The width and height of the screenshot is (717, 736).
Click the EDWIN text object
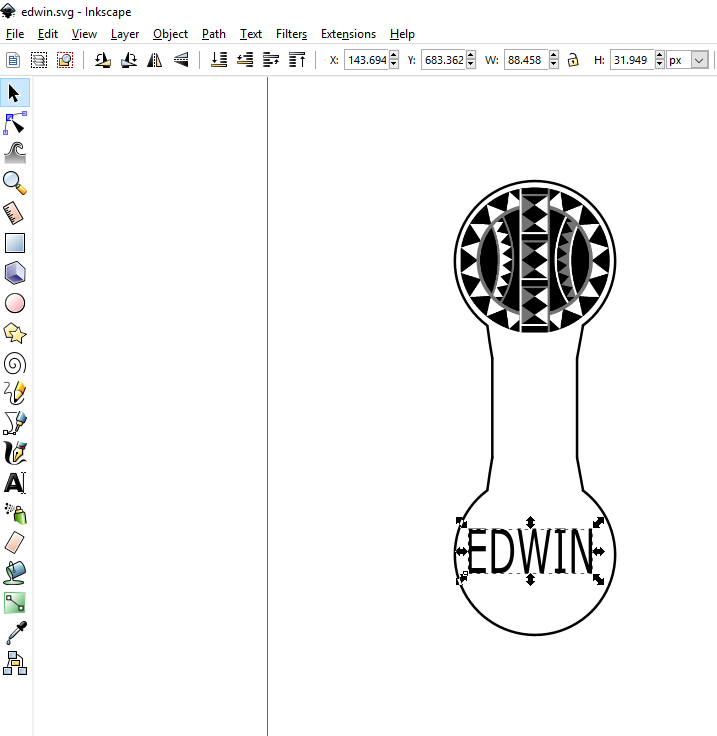point(530,551)
